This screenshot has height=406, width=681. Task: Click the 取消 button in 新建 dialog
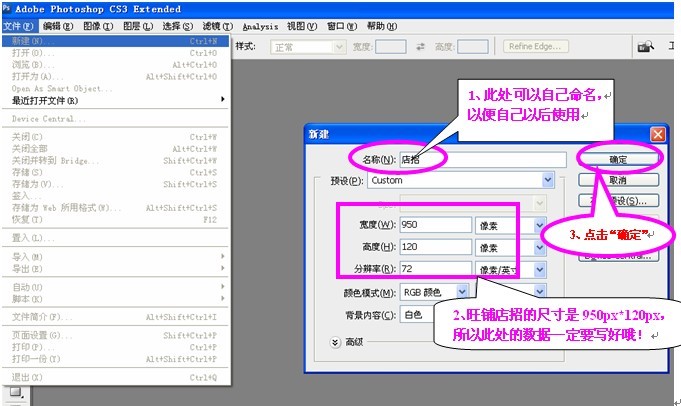click(x=618, y=180)
